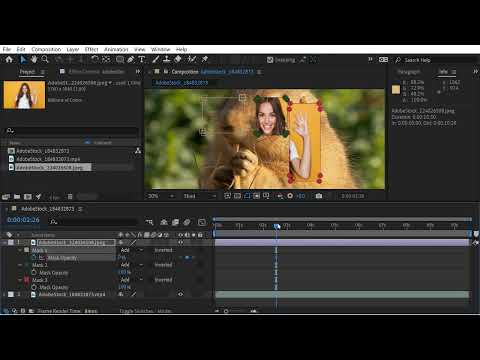This screenshot has height=360, width=480.
Task: Select the Rectangle shape tool
Action: coord(120,60)
